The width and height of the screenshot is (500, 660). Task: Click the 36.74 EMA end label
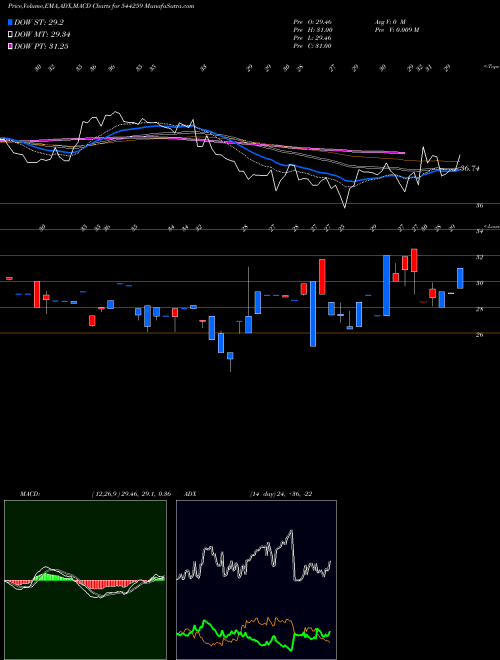pos(470,168)
